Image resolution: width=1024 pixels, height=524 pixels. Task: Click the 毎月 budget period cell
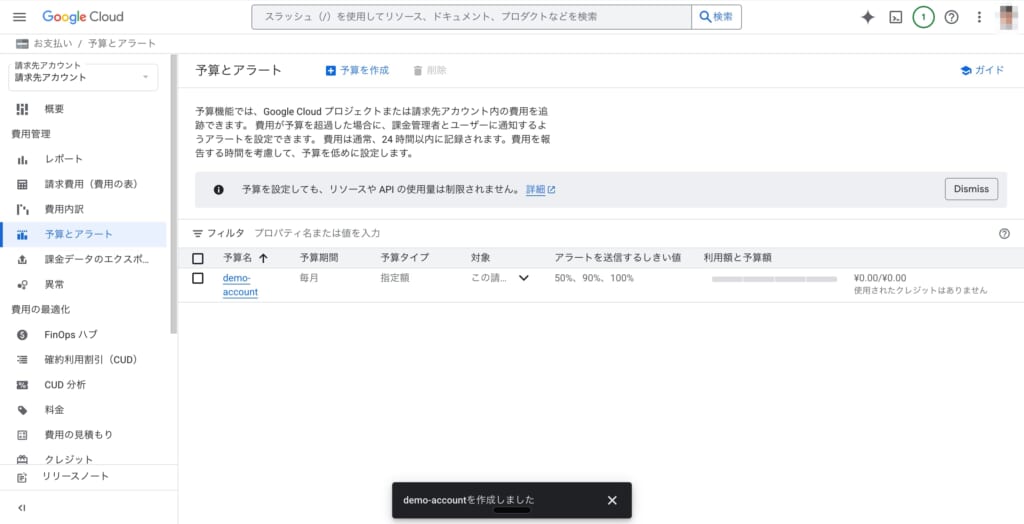click(x=309, y=278)
